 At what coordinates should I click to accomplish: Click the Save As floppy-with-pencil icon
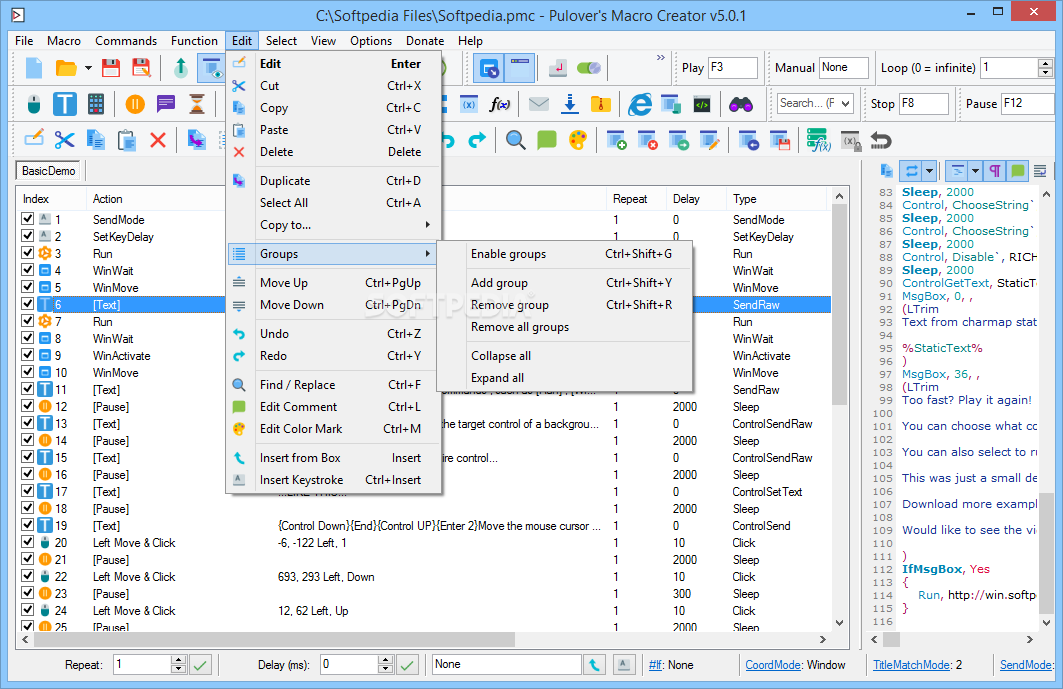coord(141,68)
